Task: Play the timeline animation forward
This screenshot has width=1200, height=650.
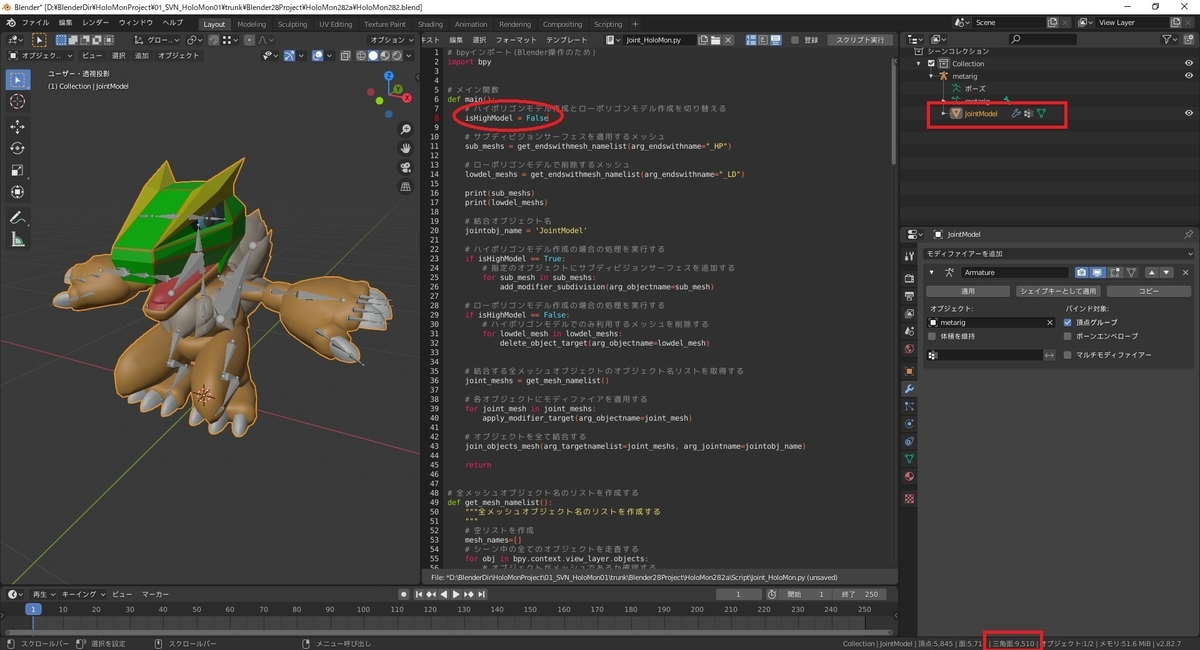Action: [456, 594]
